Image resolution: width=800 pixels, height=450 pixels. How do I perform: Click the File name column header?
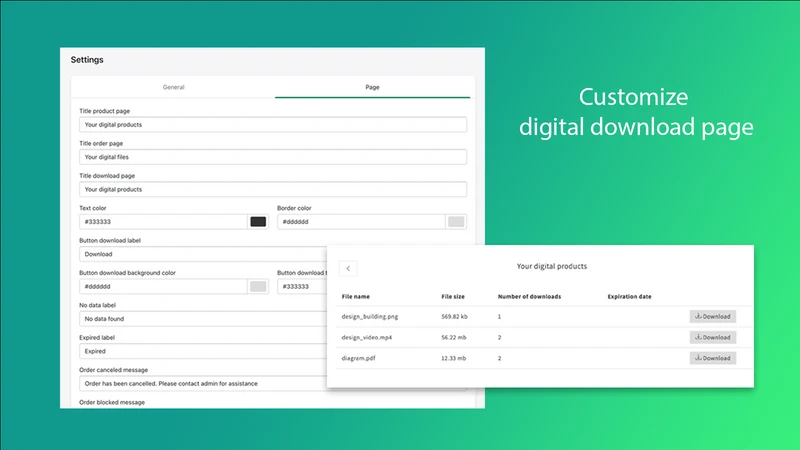click(356, 296)
